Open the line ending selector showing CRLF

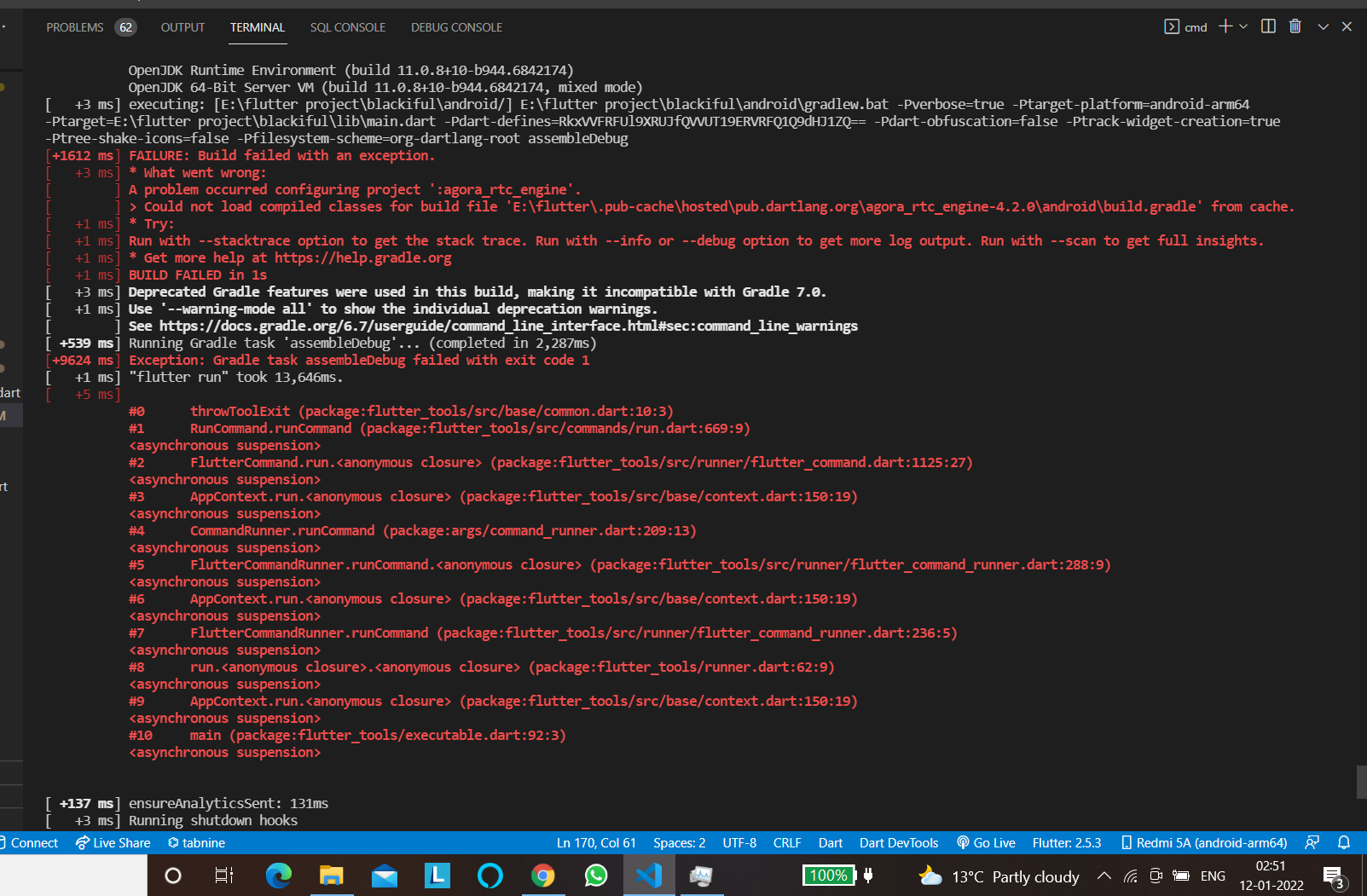(x=786, y=842)
